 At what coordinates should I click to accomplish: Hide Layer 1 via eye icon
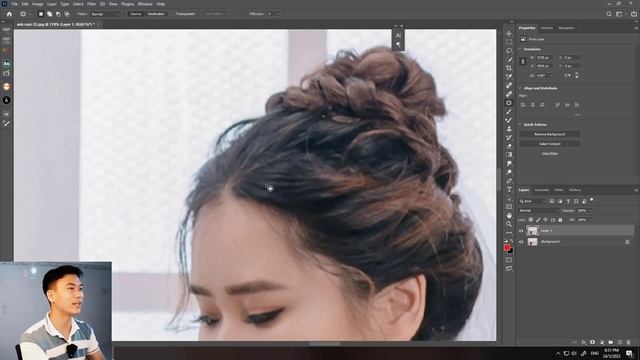521,231
